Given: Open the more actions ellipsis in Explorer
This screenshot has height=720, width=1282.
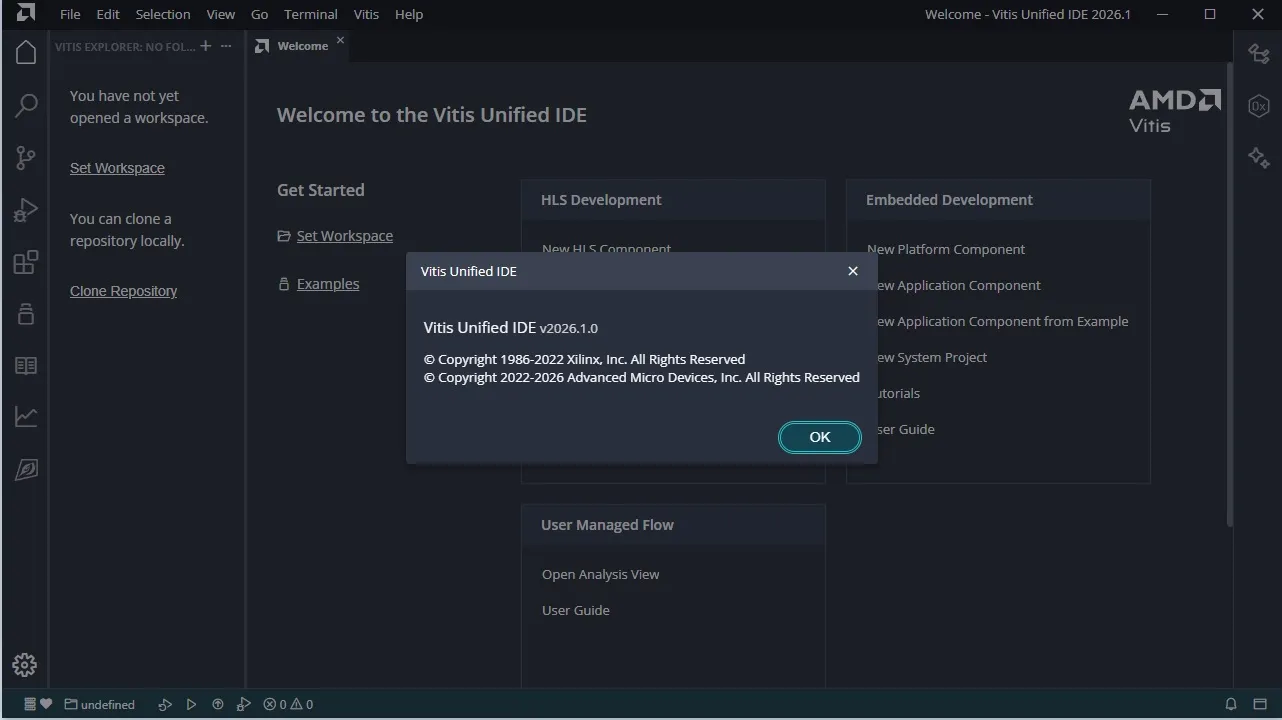Looking at the screenshot, I should (x=226, y=46).
